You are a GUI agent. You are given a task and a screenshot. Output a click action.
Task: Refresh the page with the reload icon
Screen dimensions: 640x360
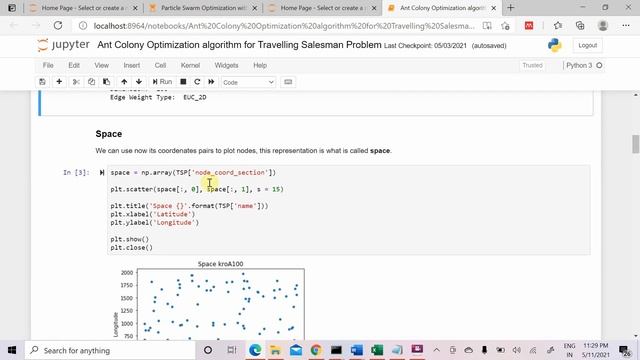pyautogui.click(x=58, y=26)
